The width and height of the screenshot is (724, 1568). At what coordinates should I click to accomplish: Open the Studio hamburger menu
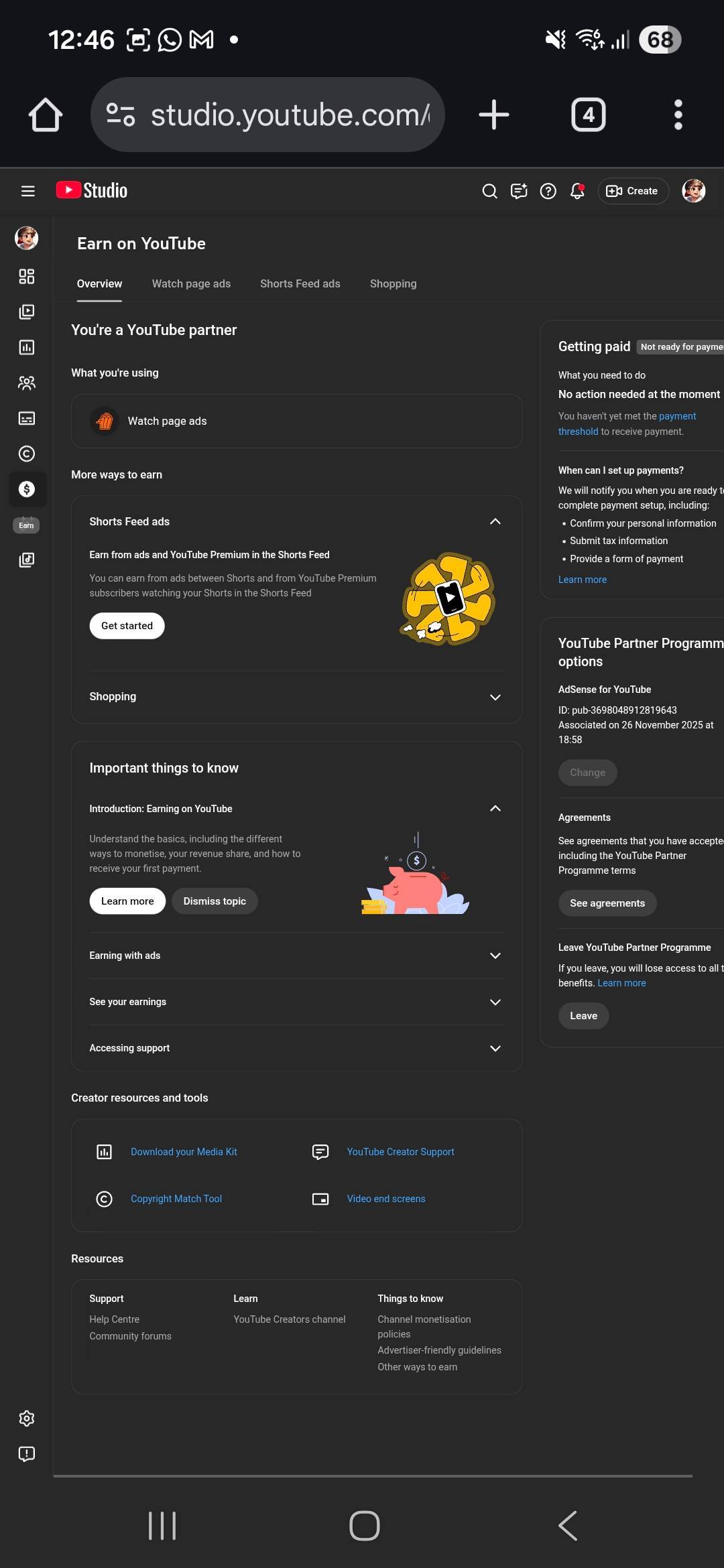(x=27, y=191)
